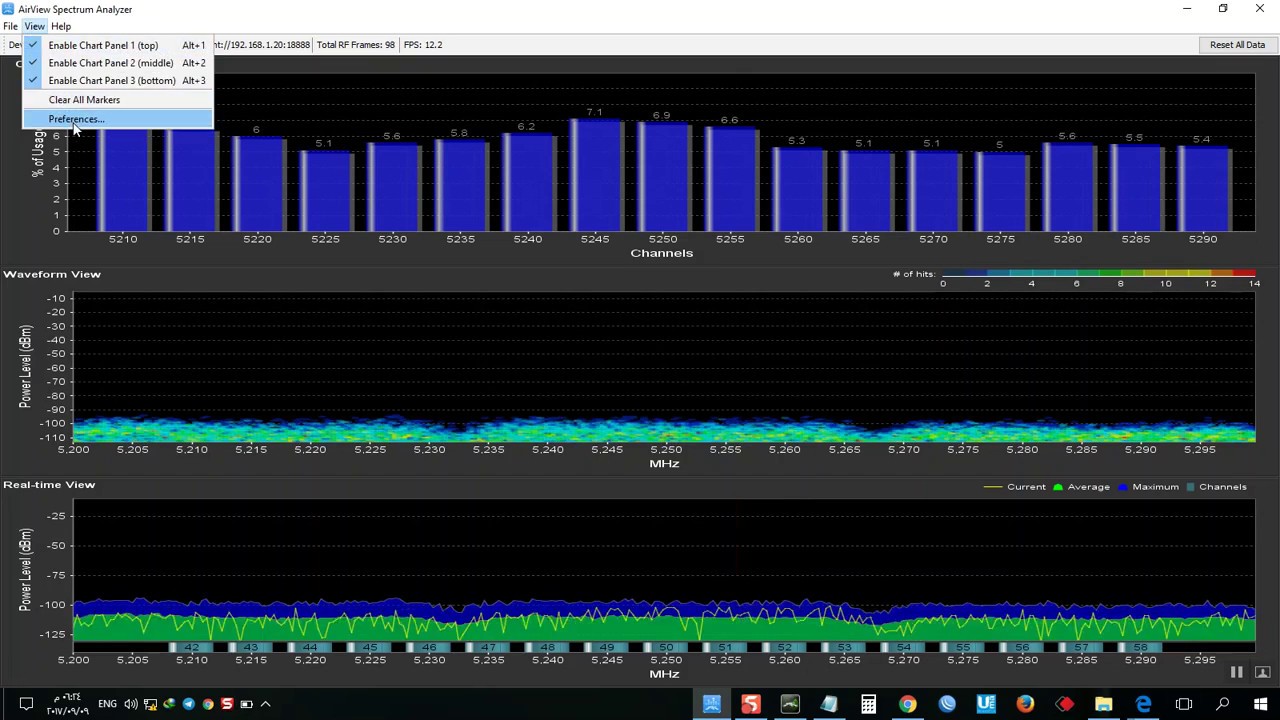Image resolution: width=1280 pixels, height=720 pixels.
Task: Click the 7.1 usage value label
Action: coord(595,112)
